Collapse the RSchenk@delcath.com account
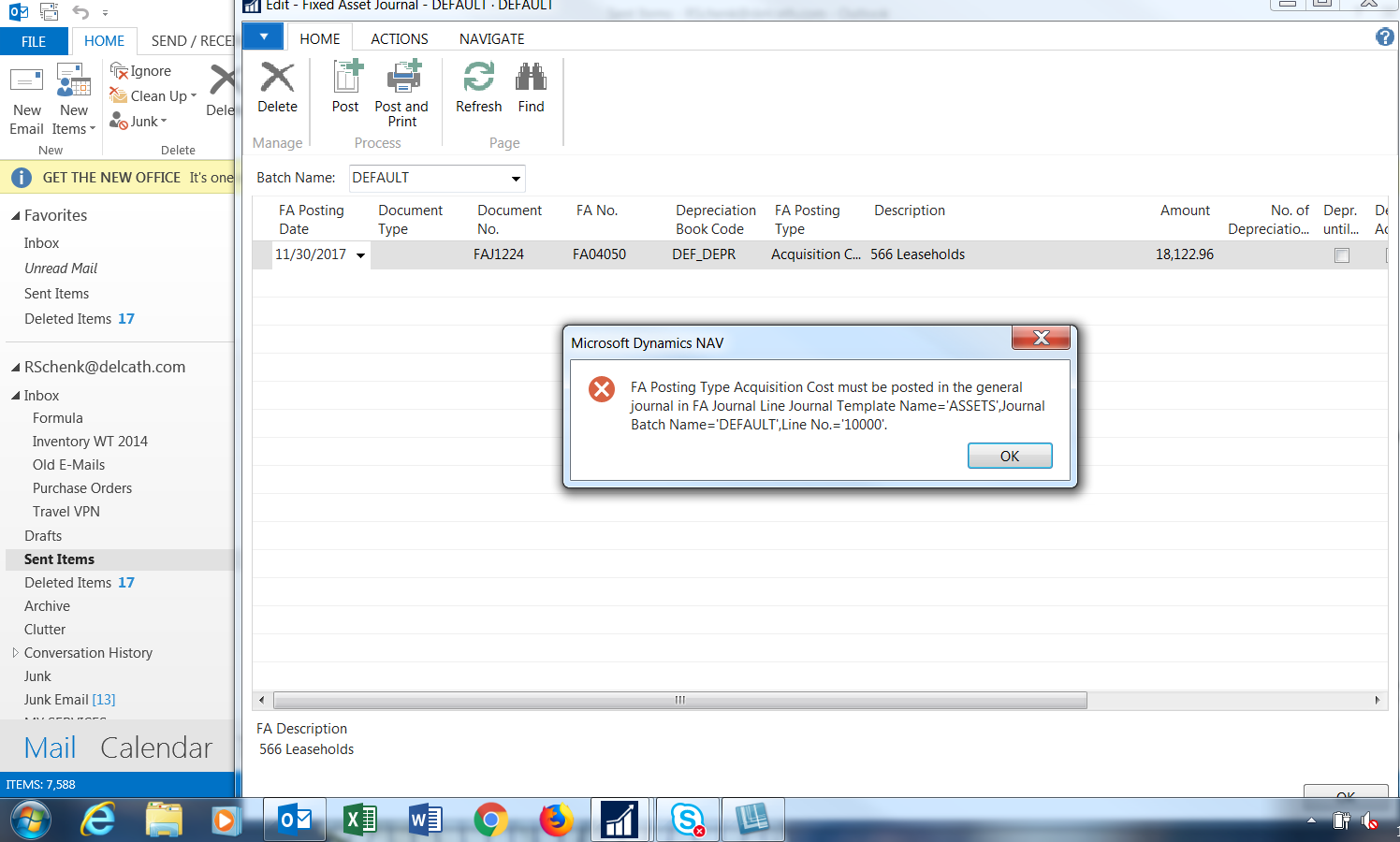Viewport: 1400px width, 842px height. [15, 368]
